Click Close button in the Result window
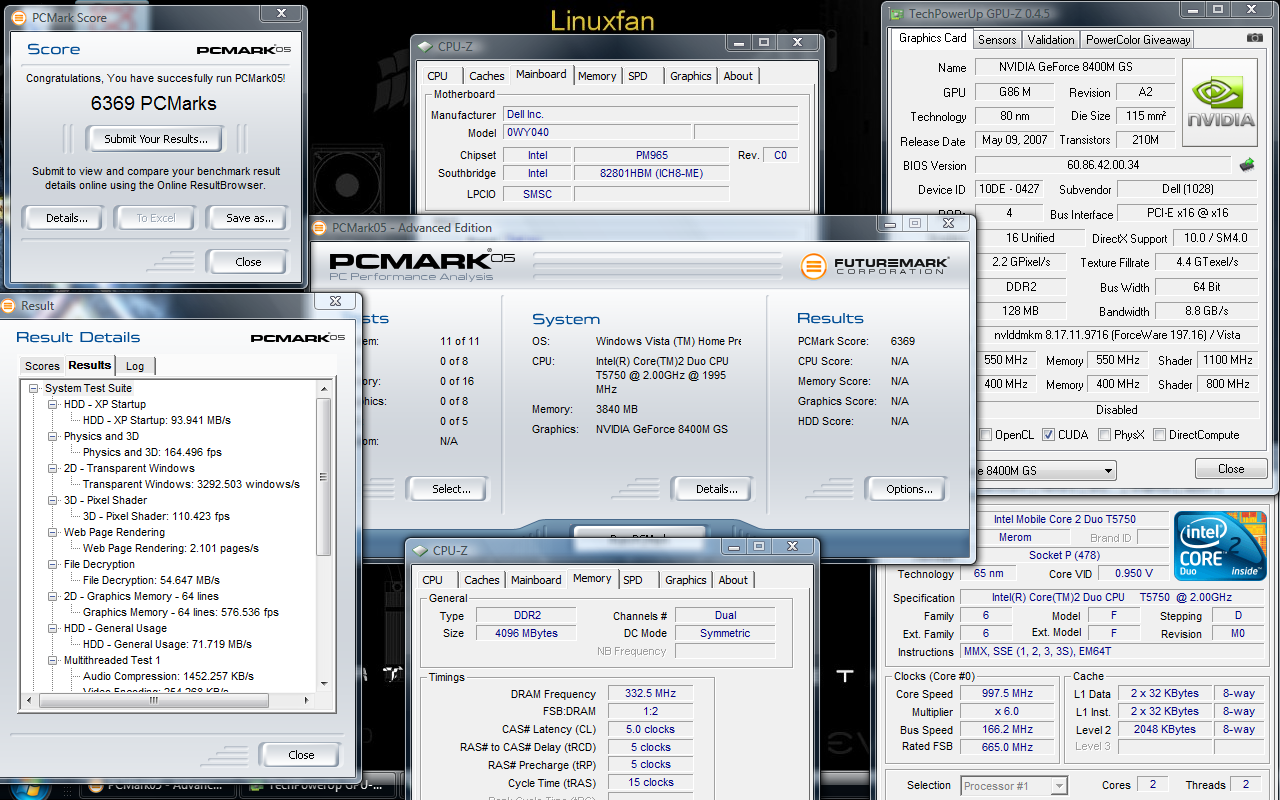1280x800 pixels. 301,755
